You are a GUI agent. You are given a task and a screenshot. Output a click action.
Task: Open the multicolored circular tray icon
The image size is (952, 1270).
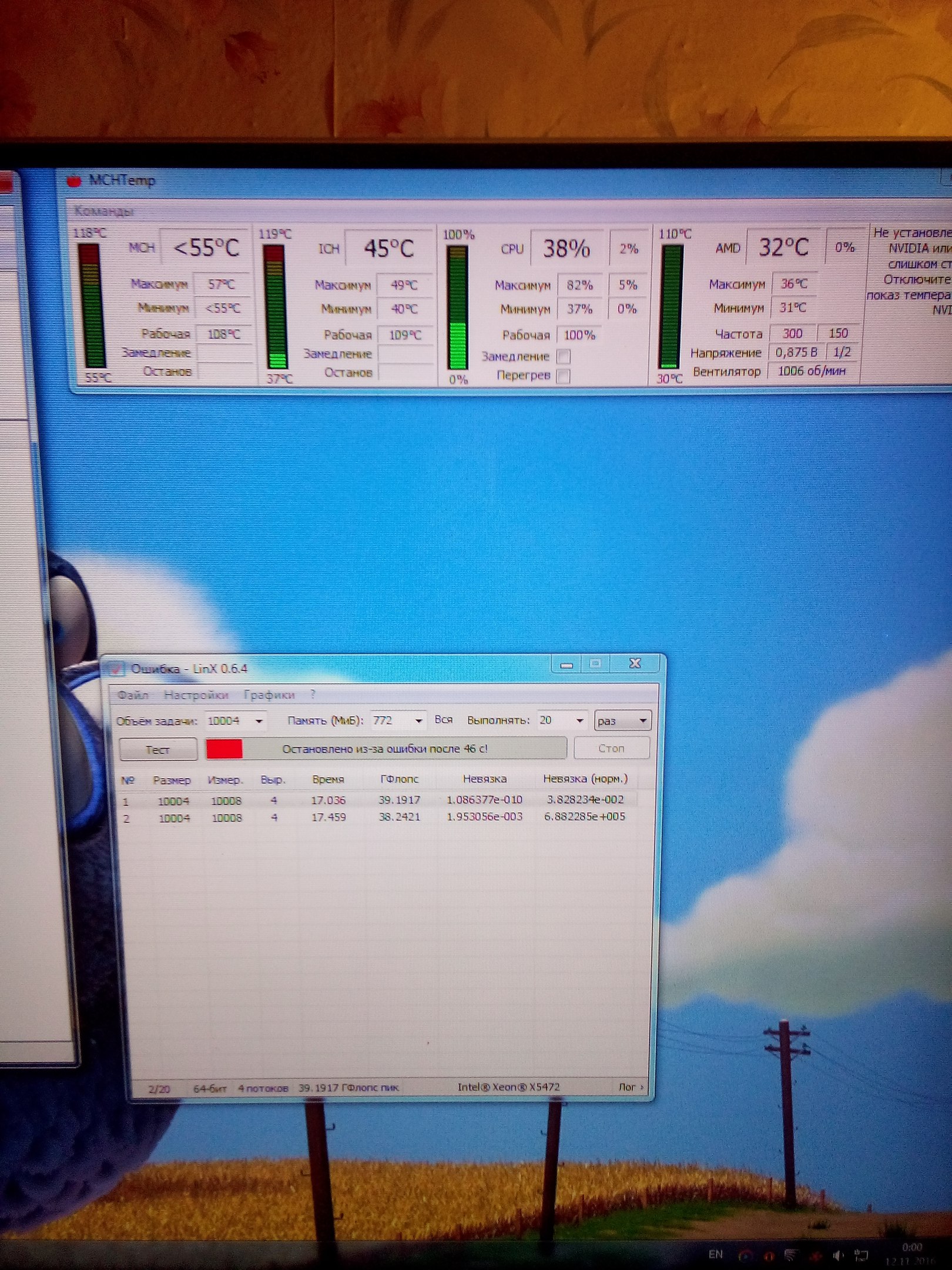pos(746,1256)
